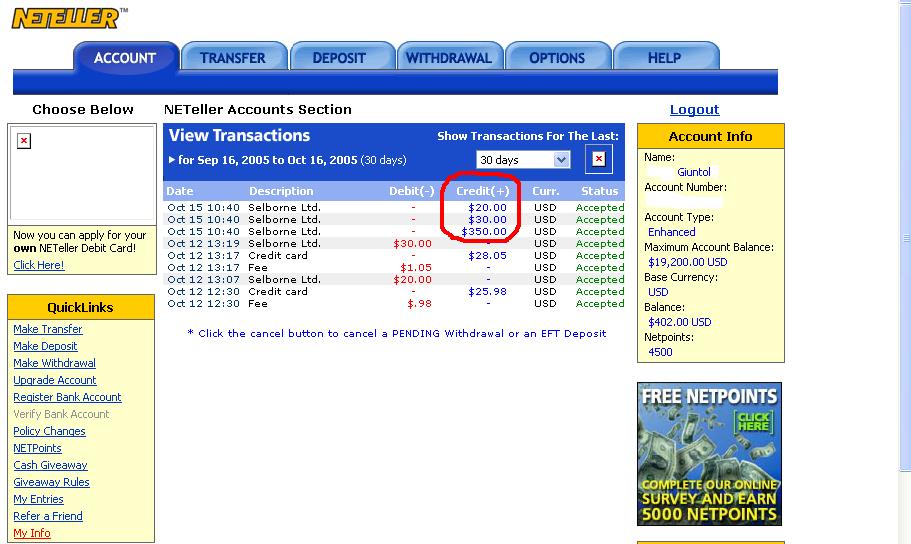
Task: Click the $19,200.00 USD maximum balance
Action: pos(688,262)
